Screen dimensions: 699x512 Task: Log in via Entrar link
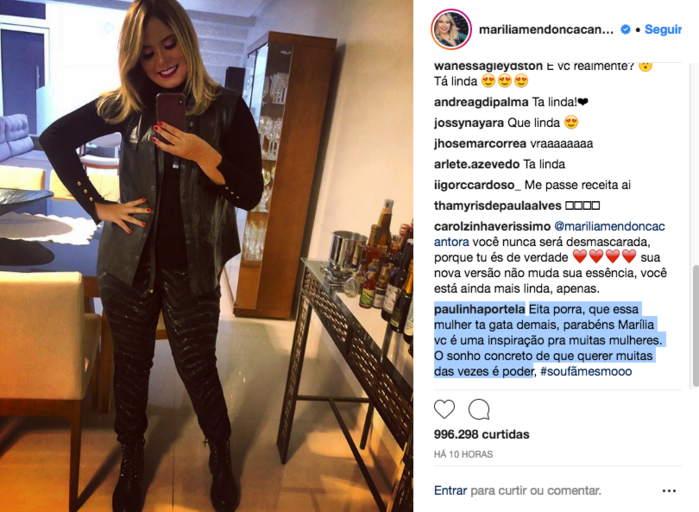pyautogui.click(x=450, y=491)
